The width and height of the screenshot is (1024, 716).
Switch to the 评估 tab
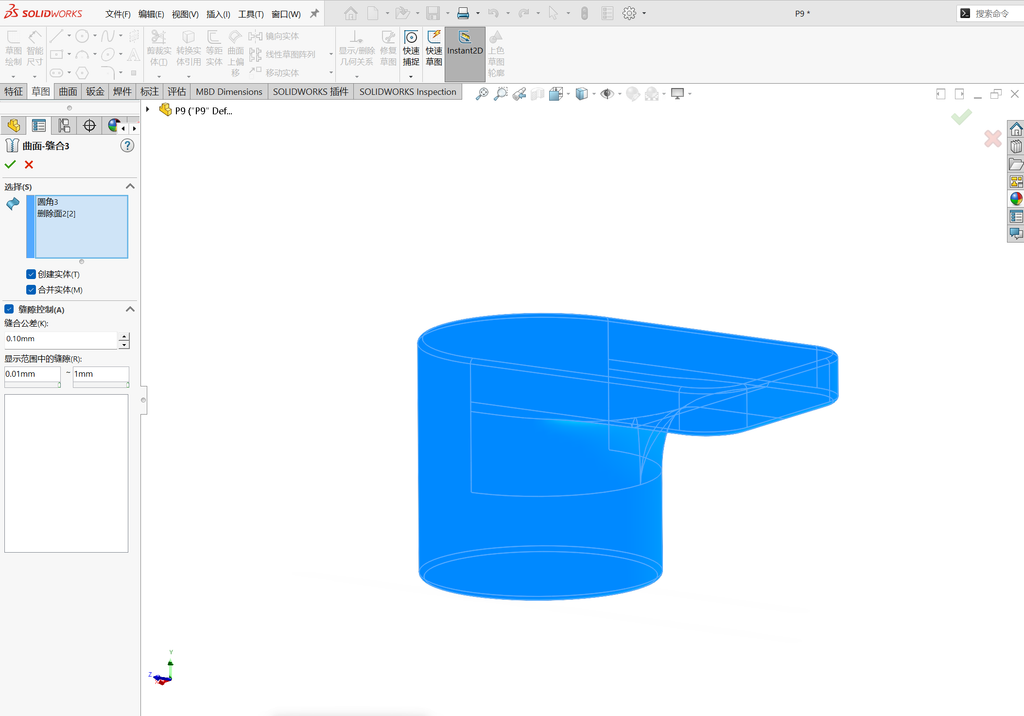[176, 91]
